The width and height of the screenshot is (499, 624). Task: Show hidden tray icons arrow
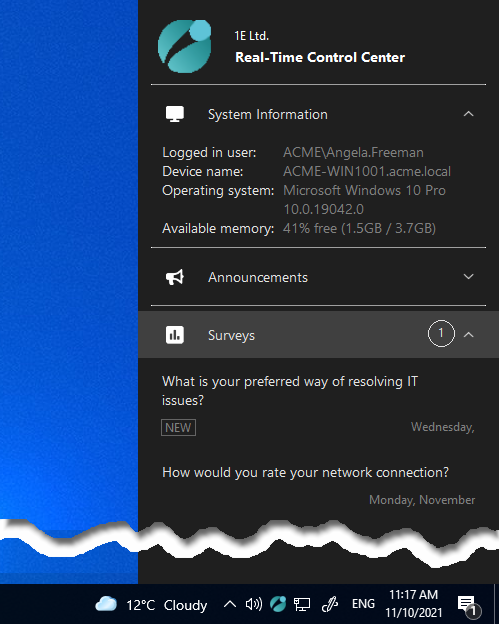coord(230,604)
